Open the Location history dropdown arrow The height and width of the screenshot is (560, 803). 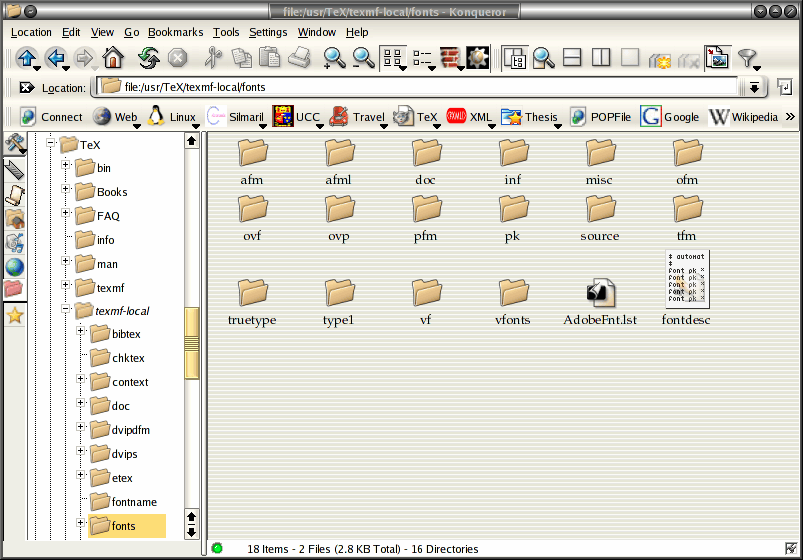(x=754, y=88)
